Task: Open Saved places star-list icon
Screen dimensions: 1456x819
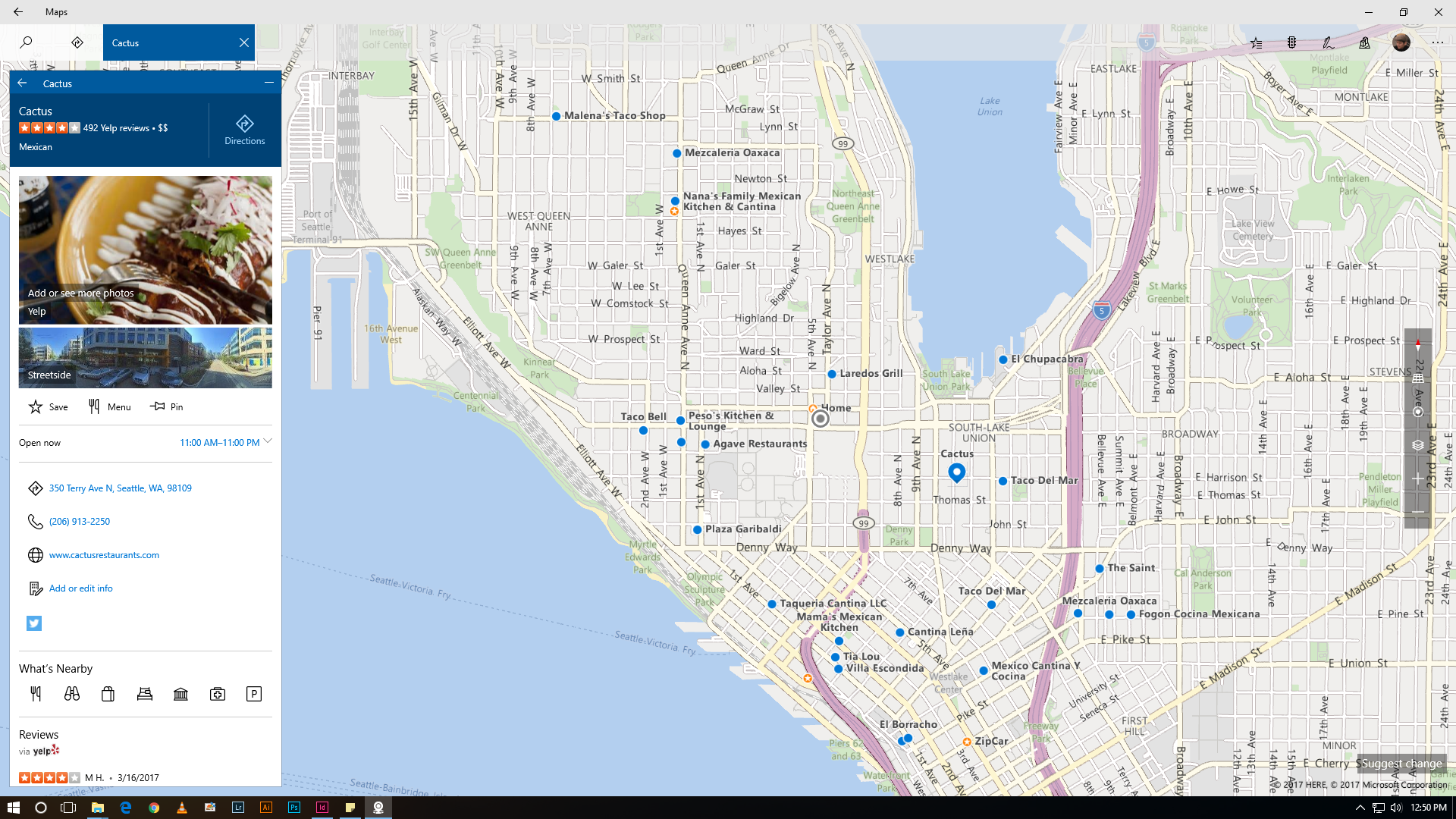Action: point(1257,43)
